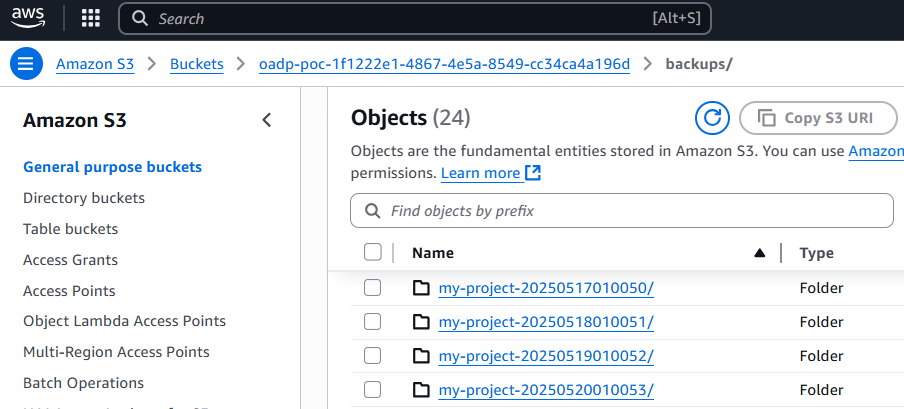This screenshot has width=904, height=409.
Task: Go to Amazon S3 breadcrumb link
Action: tap(95, 64)
